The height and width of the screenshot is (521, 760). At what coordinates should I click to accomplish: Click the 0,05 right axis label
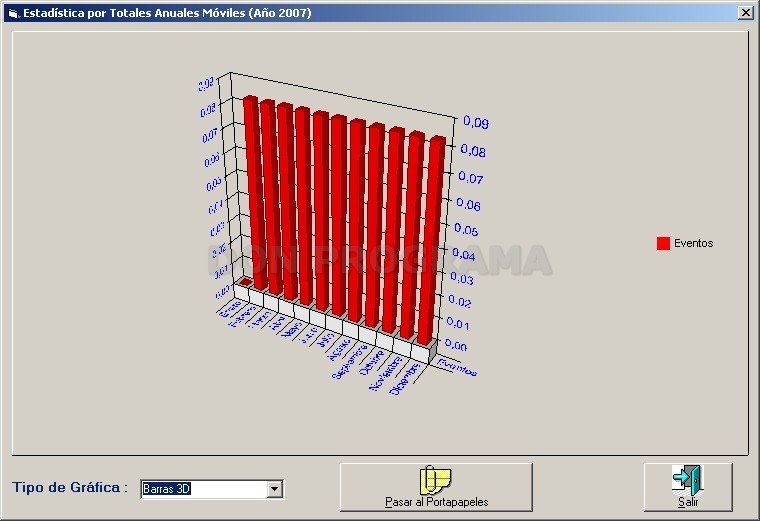tap(466, 230)
